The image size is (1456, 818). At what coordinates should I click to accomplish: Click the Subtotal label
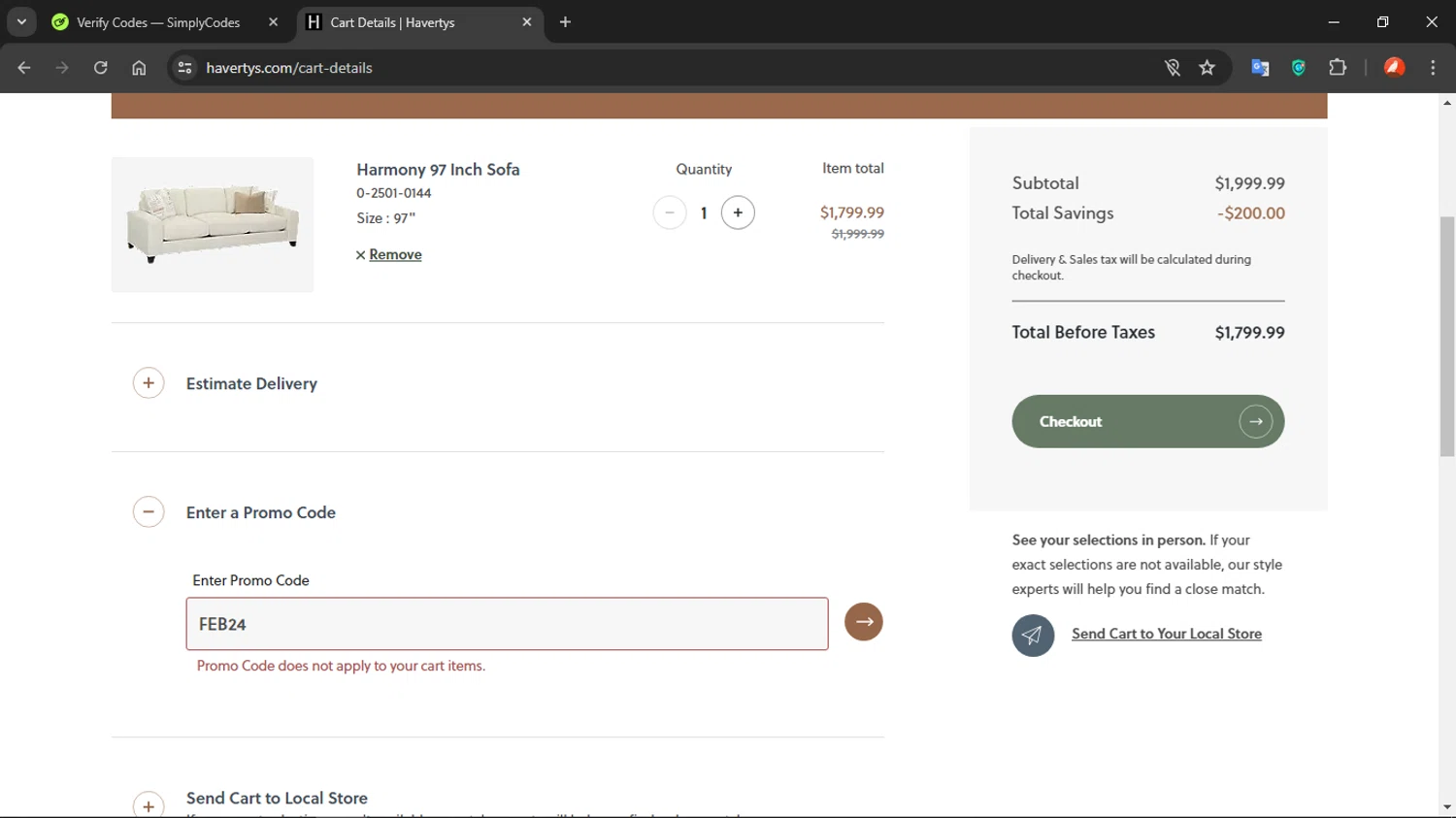(x=1045, y=183)
